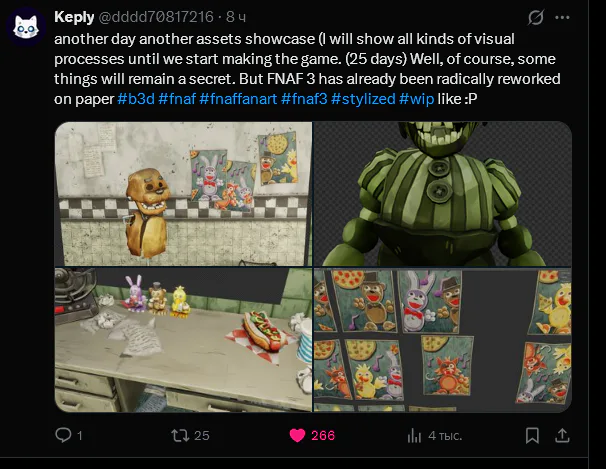Screen dimensions: 606x469
Task: Reply using the speech bubble icon
Action: [63, 435]
